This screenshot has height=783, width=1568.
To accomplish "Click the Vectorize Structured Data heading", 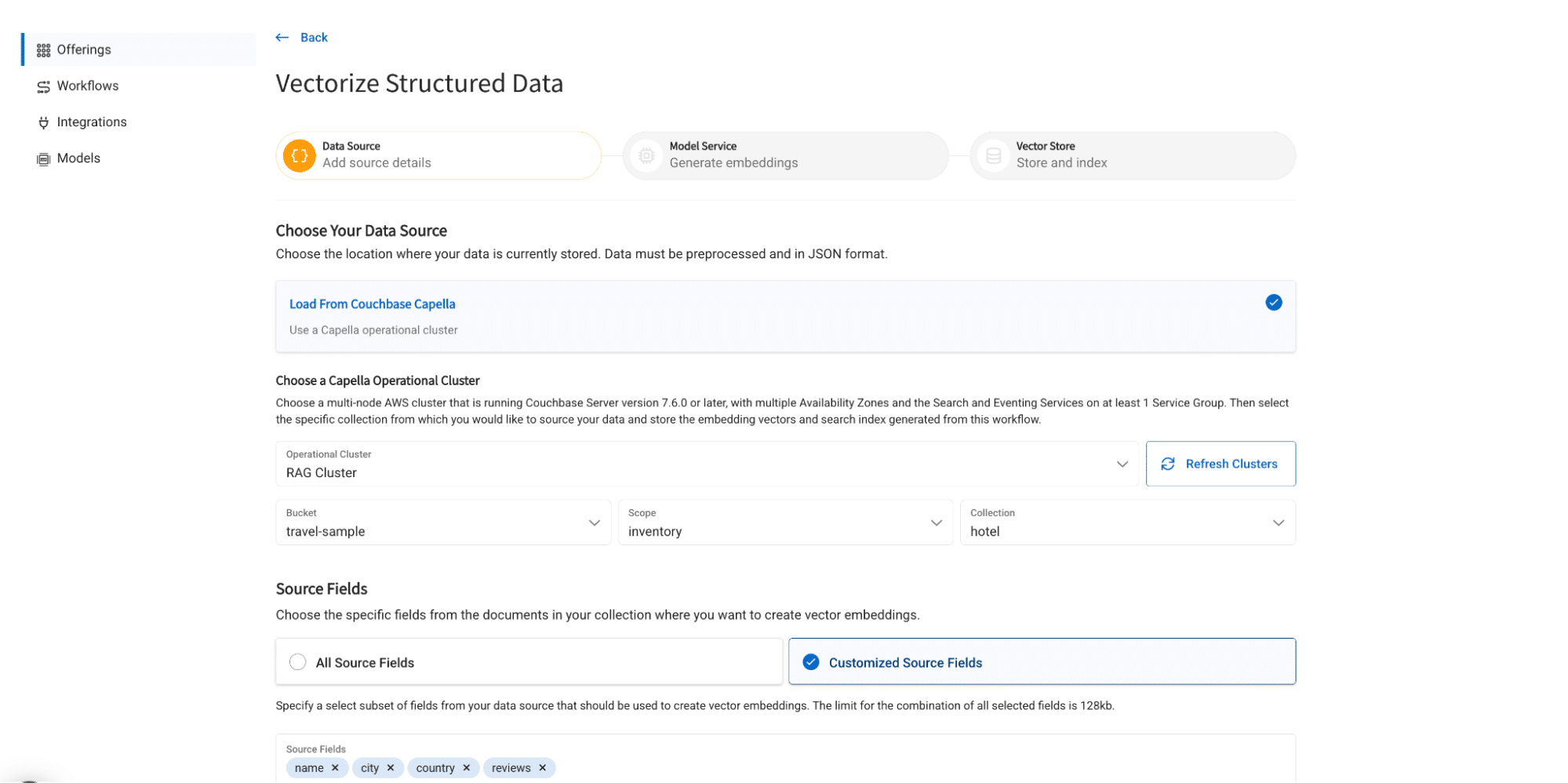I will pos(419,83).
